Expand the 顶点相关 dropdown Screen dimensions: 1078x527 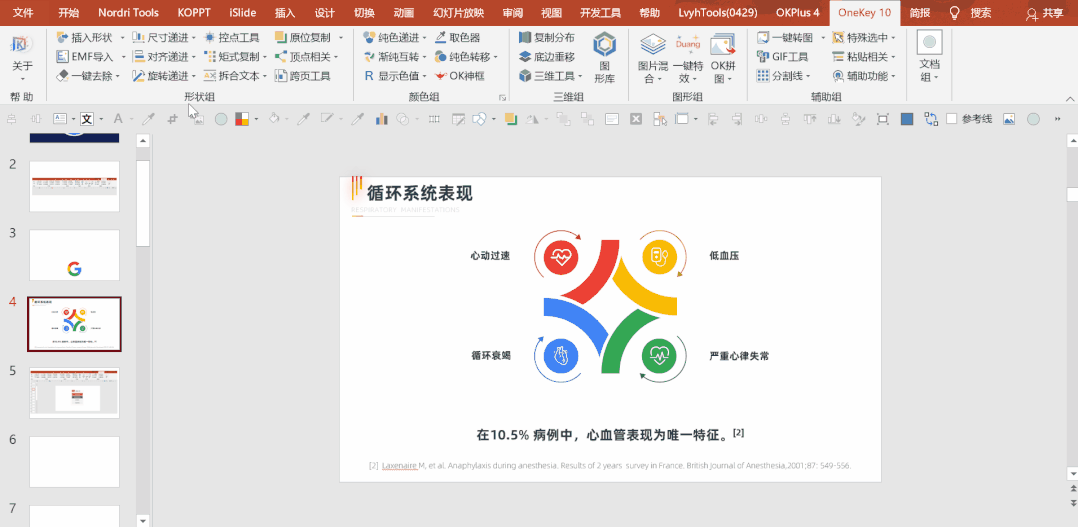click(336, 57)
